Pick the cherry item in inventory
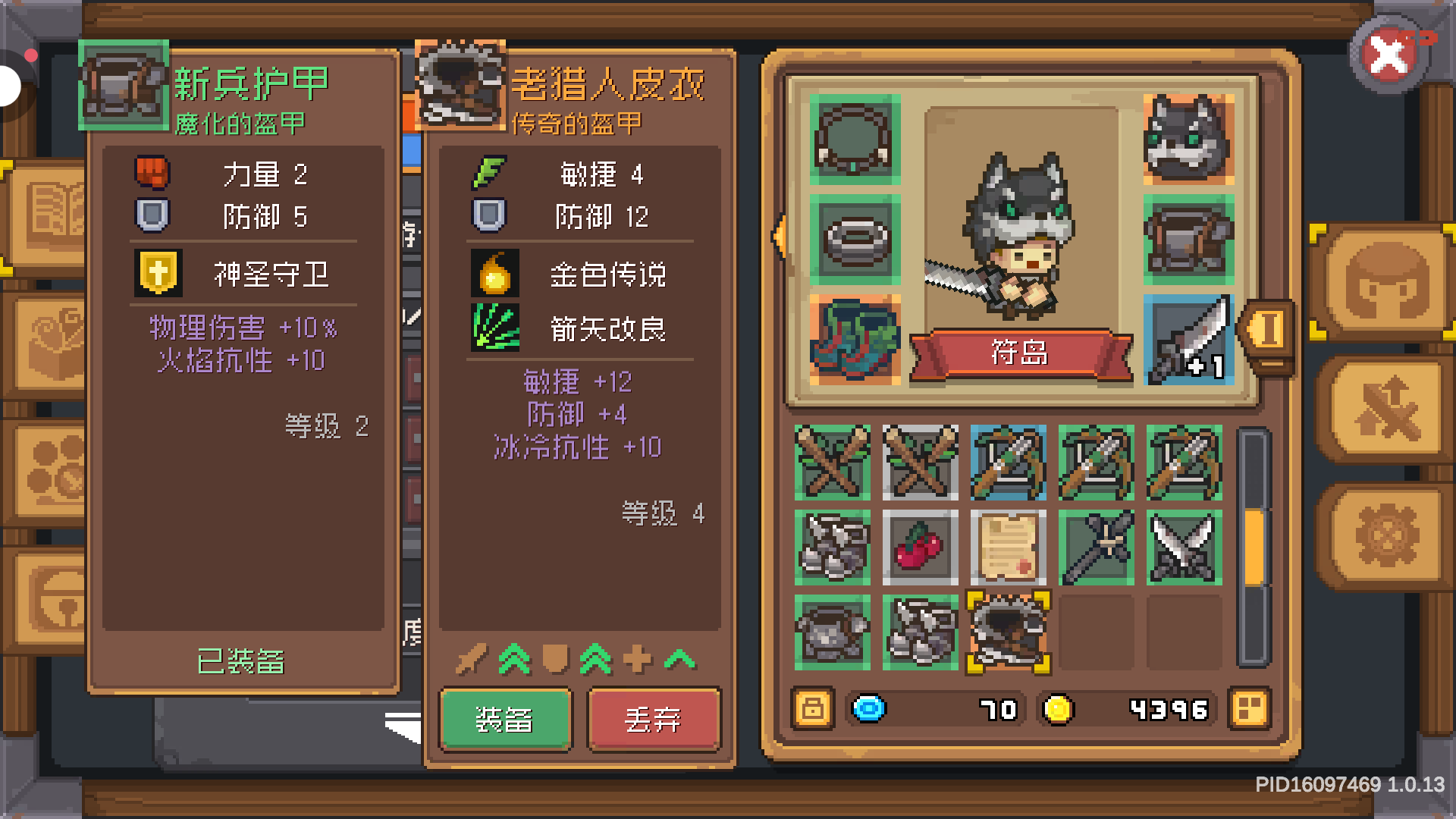 920,548
